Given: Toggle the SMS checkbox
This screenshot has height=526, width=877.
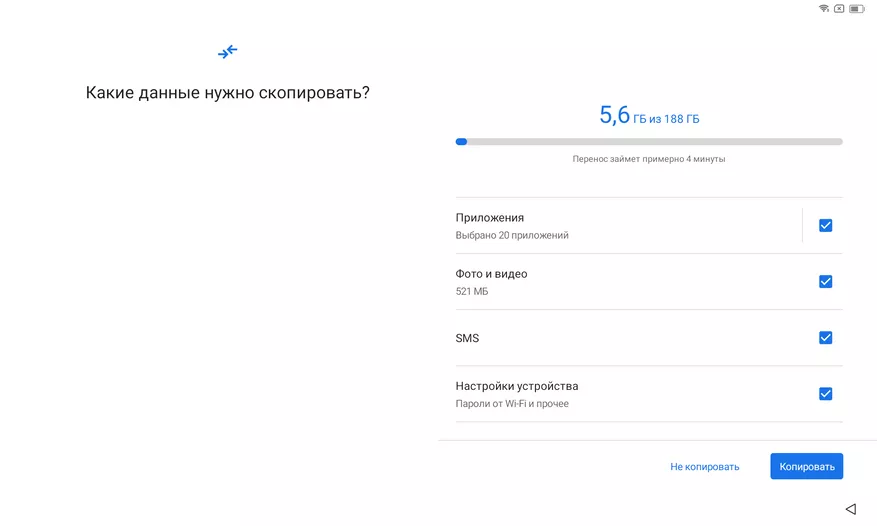Looking at the screenshot, I should tap(825, 338).
